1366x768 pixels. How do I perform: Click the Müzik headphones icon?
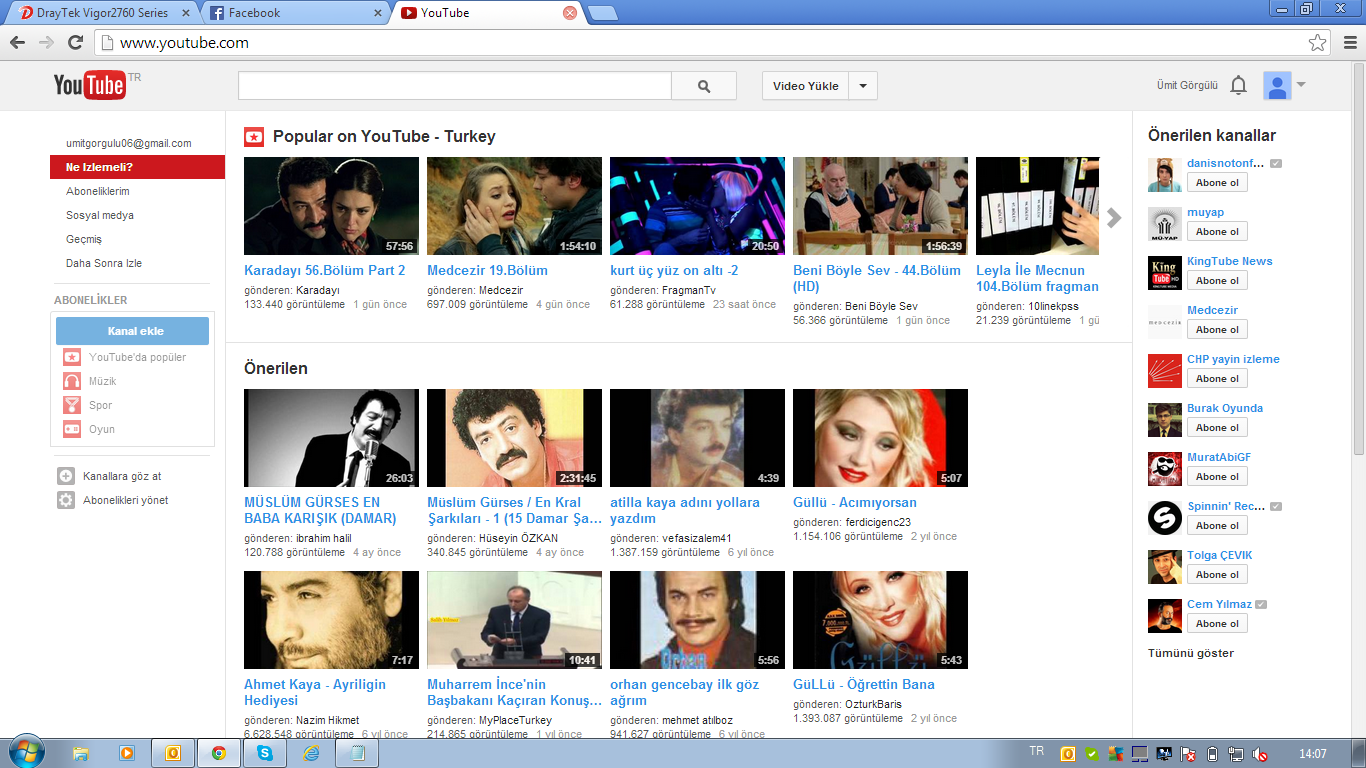(x=72, y=381)
